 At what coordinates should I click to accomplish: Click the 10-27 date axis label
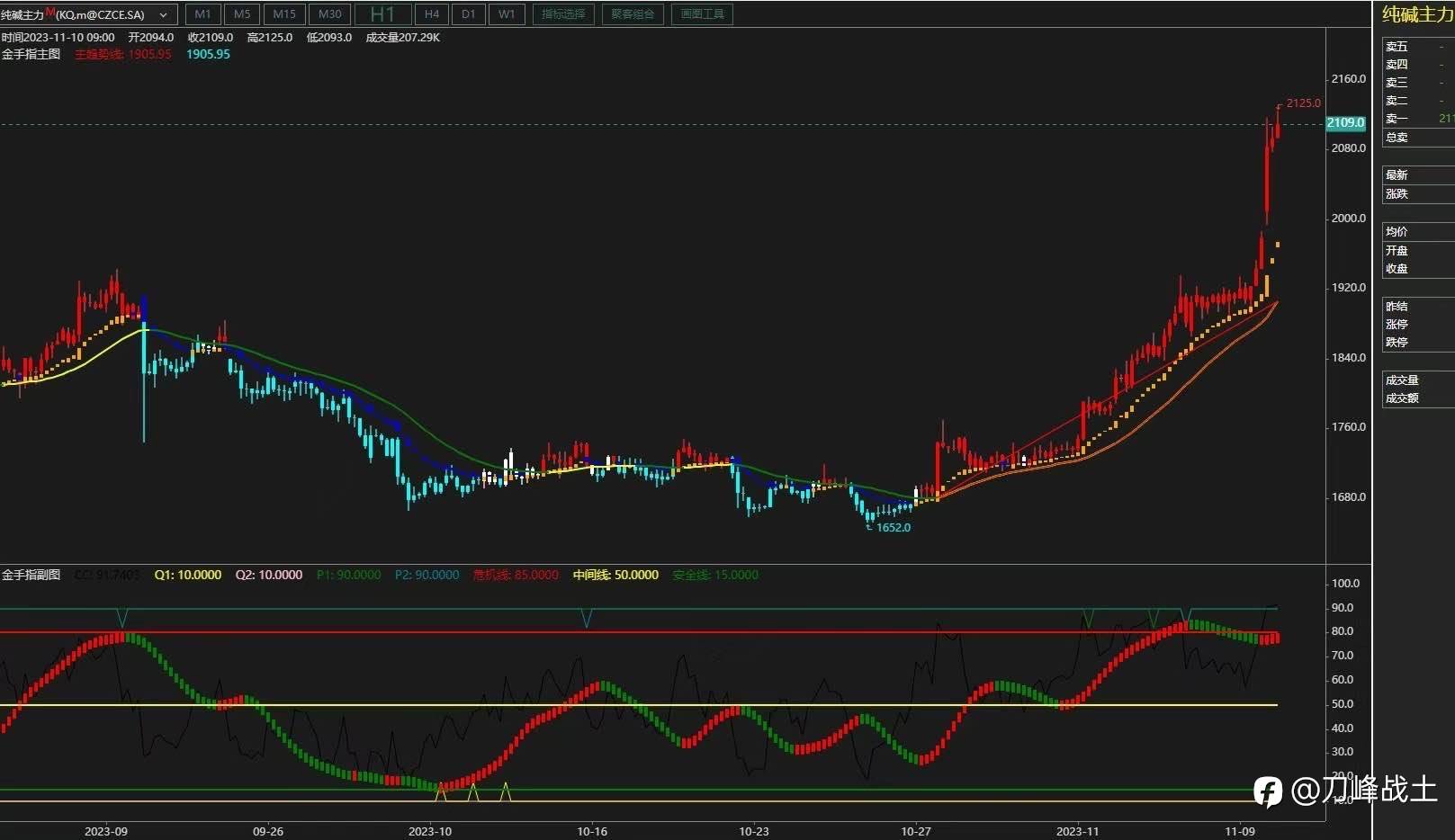point(916,831)
